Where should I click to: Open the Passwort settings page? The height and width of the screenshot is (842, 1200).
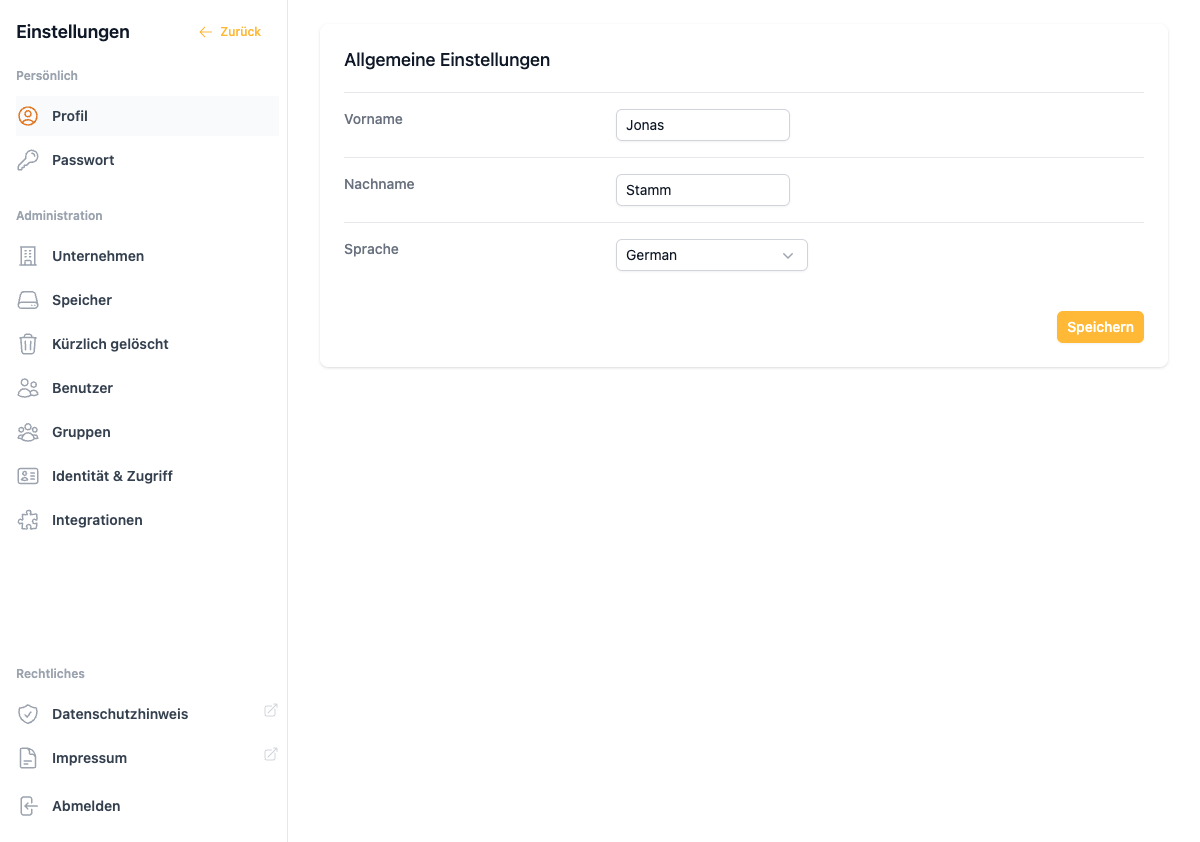83,160
